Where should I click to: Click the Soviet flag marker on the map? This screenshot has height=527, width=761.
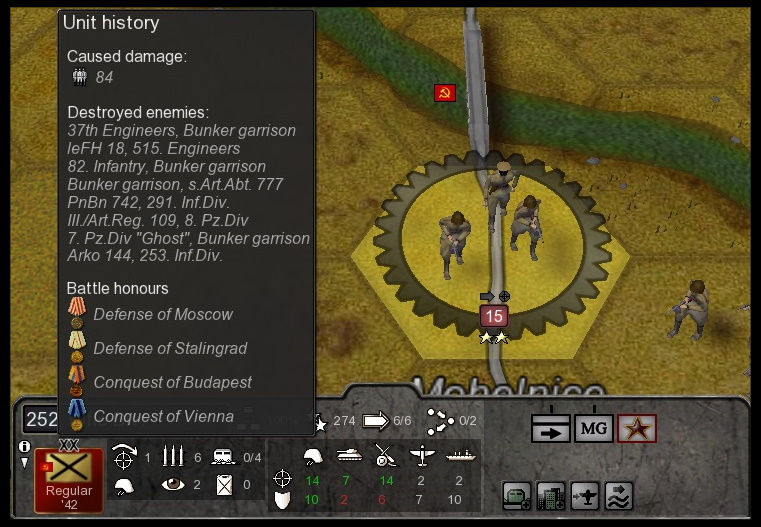(x=445, y=93)
